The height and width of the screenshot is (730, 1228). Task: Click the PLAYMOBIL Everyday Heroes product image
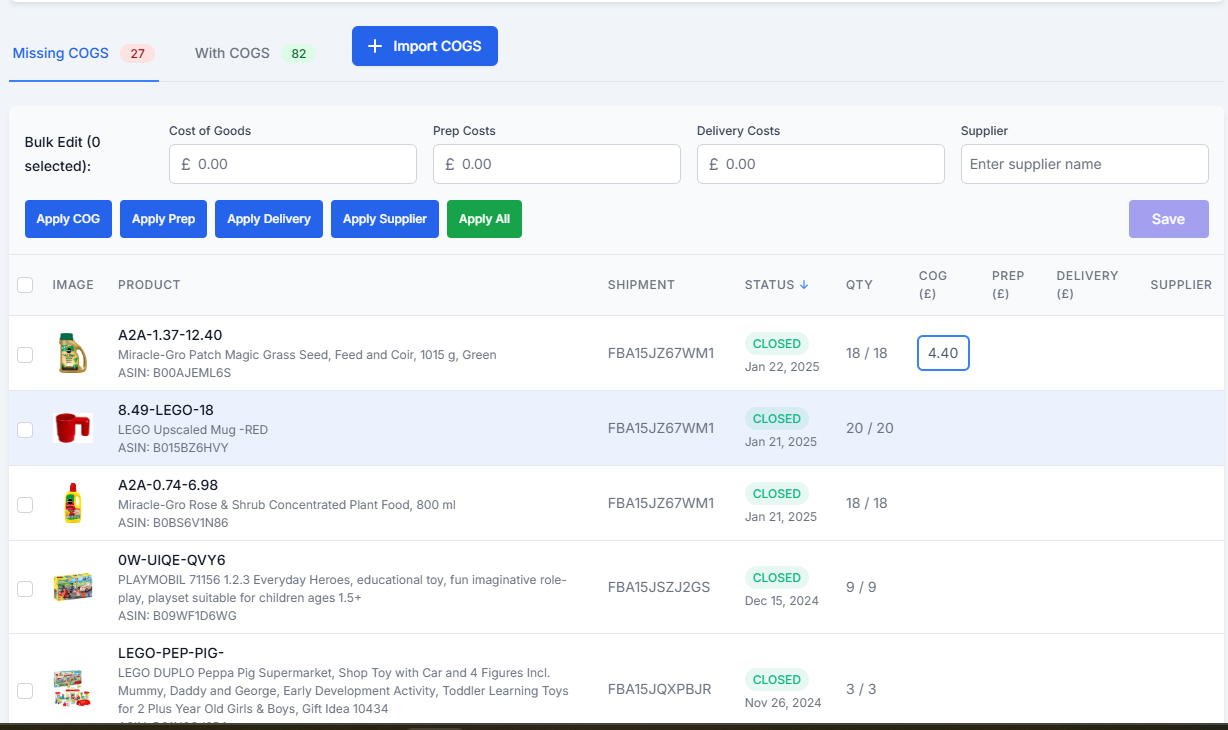72,587
